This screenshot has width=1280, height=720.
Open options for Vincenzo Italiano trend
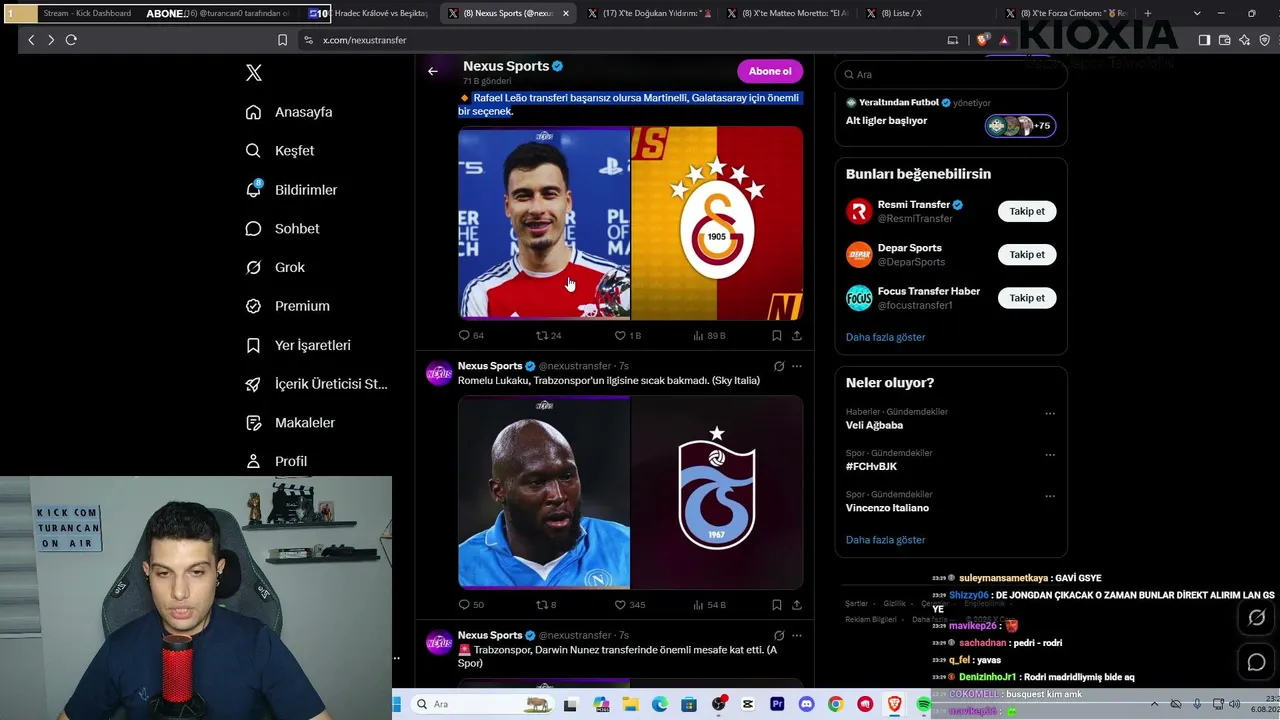click(1050, 496)
